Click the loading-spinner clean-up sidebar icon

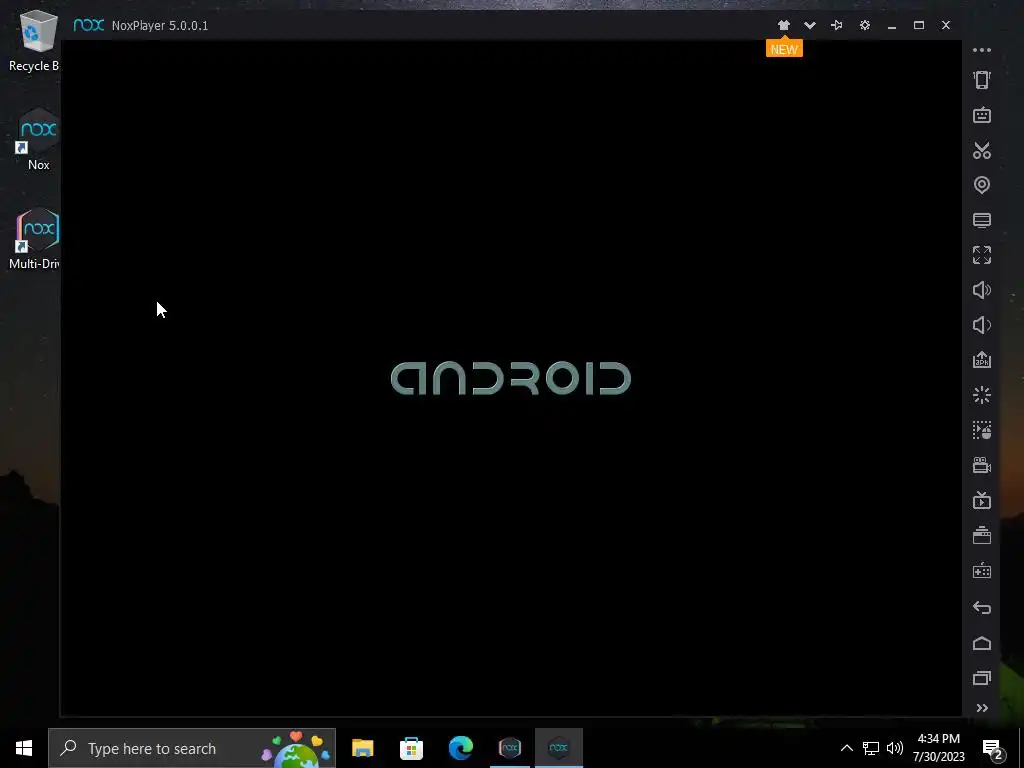[982, 395]
